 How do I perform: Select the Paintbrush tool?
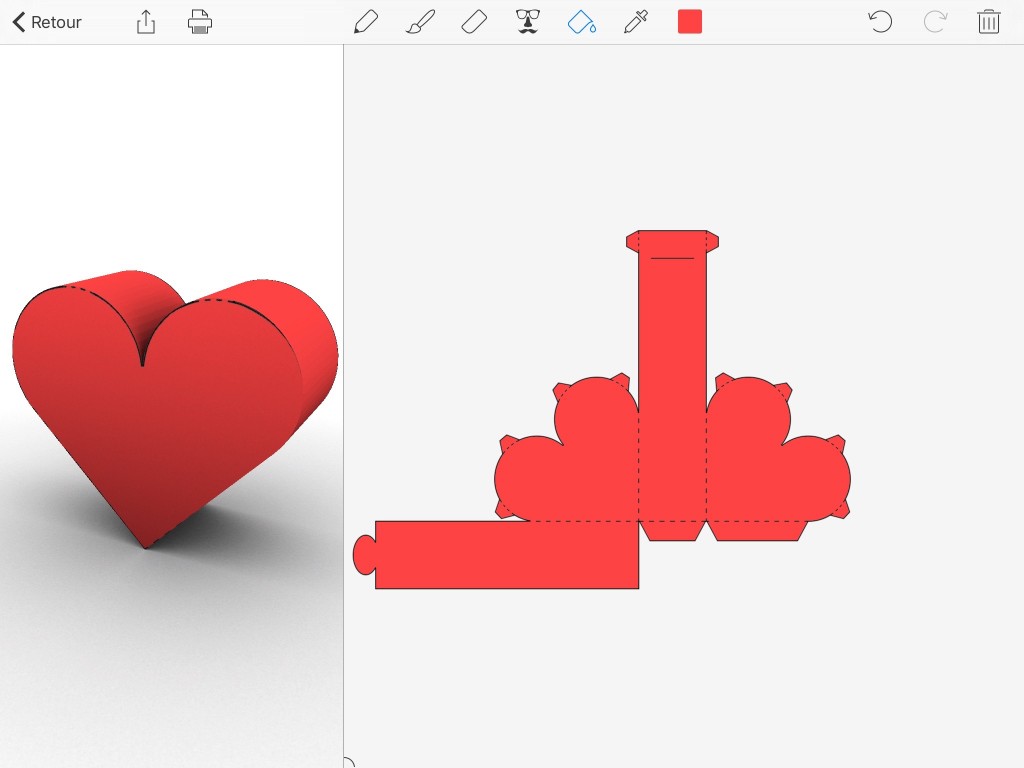click(x=420, y=22)
